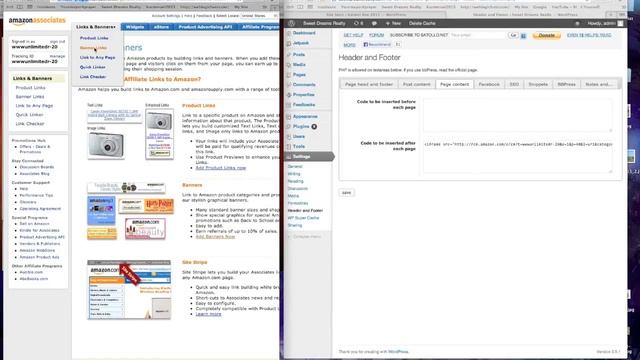Click the Feedbacks icon in WordPress sidebar

click(x=289, y=105)
